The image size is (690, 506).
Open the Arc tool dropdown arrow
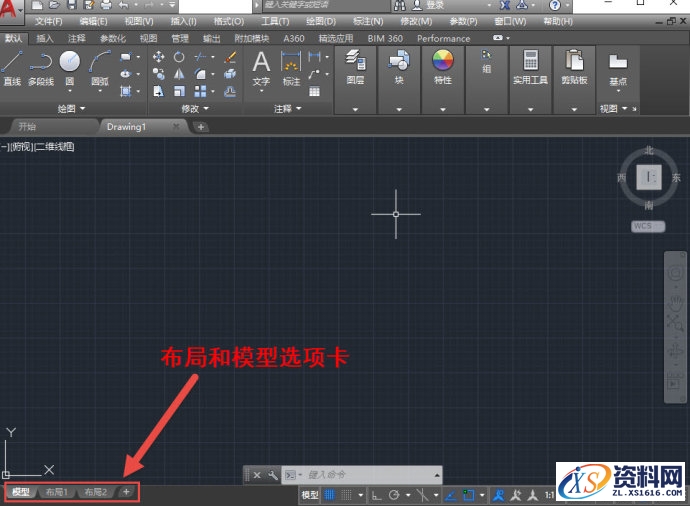pos(100,91)
